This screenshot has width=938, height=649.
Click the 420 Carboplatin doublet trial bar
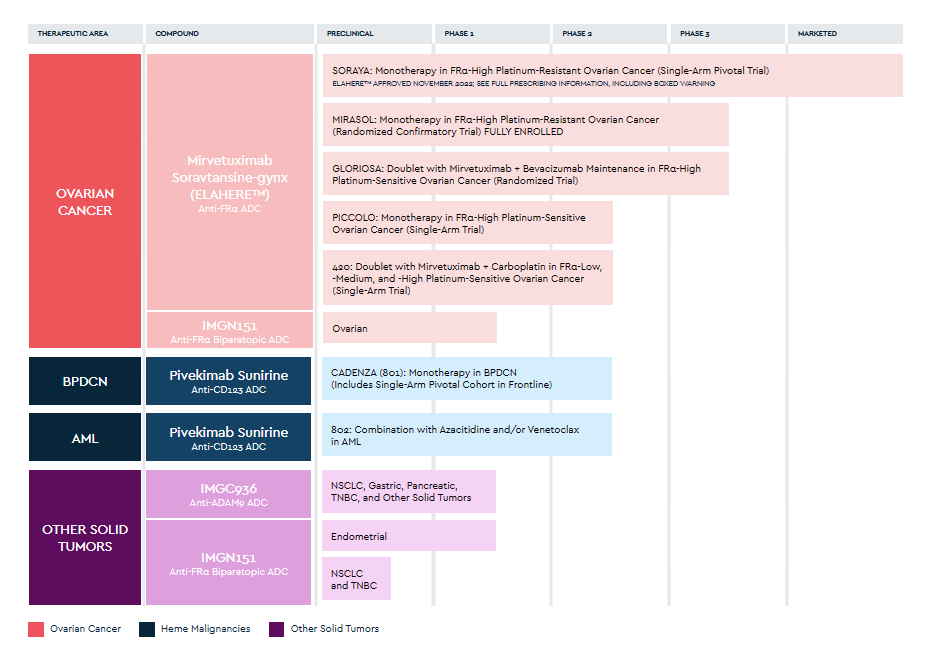tap(468, 278)
